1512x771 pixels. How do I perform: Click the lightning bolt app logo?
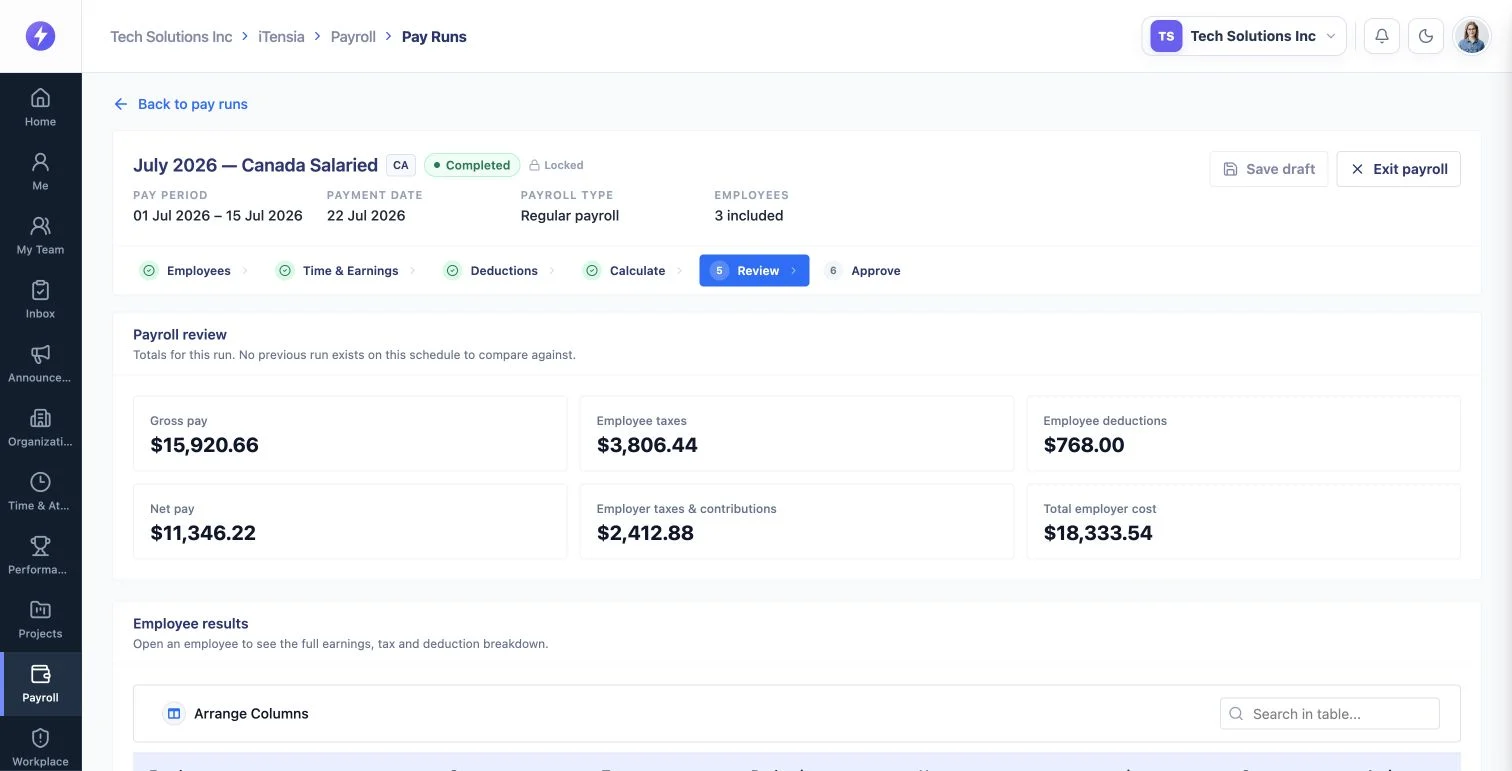coord(40,37)
